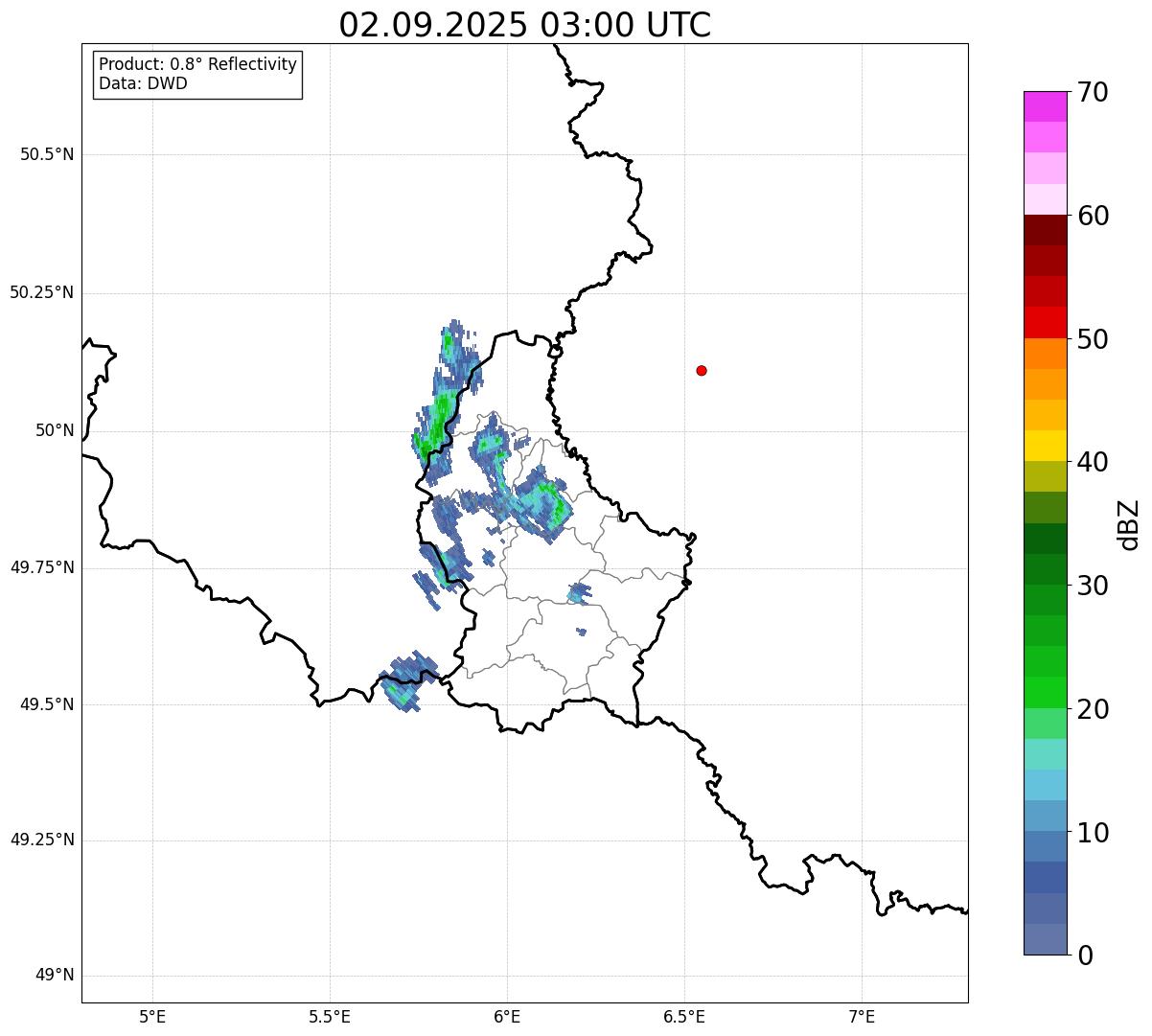Click the cyan colorbar segment below 15
This screenshot has width=1152, height=1036.
click(1045, 785)
